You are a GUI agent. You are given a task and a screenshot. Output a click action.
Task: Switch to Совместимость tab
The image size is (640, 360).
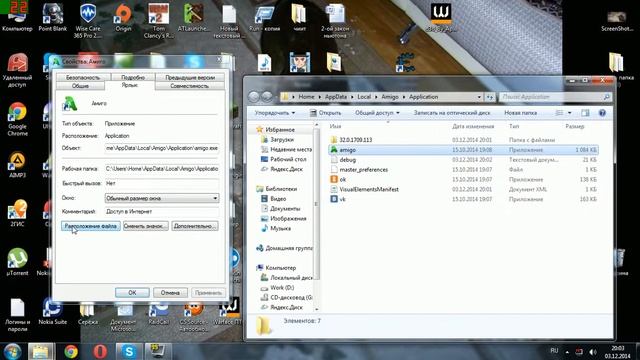pos(189,86)
